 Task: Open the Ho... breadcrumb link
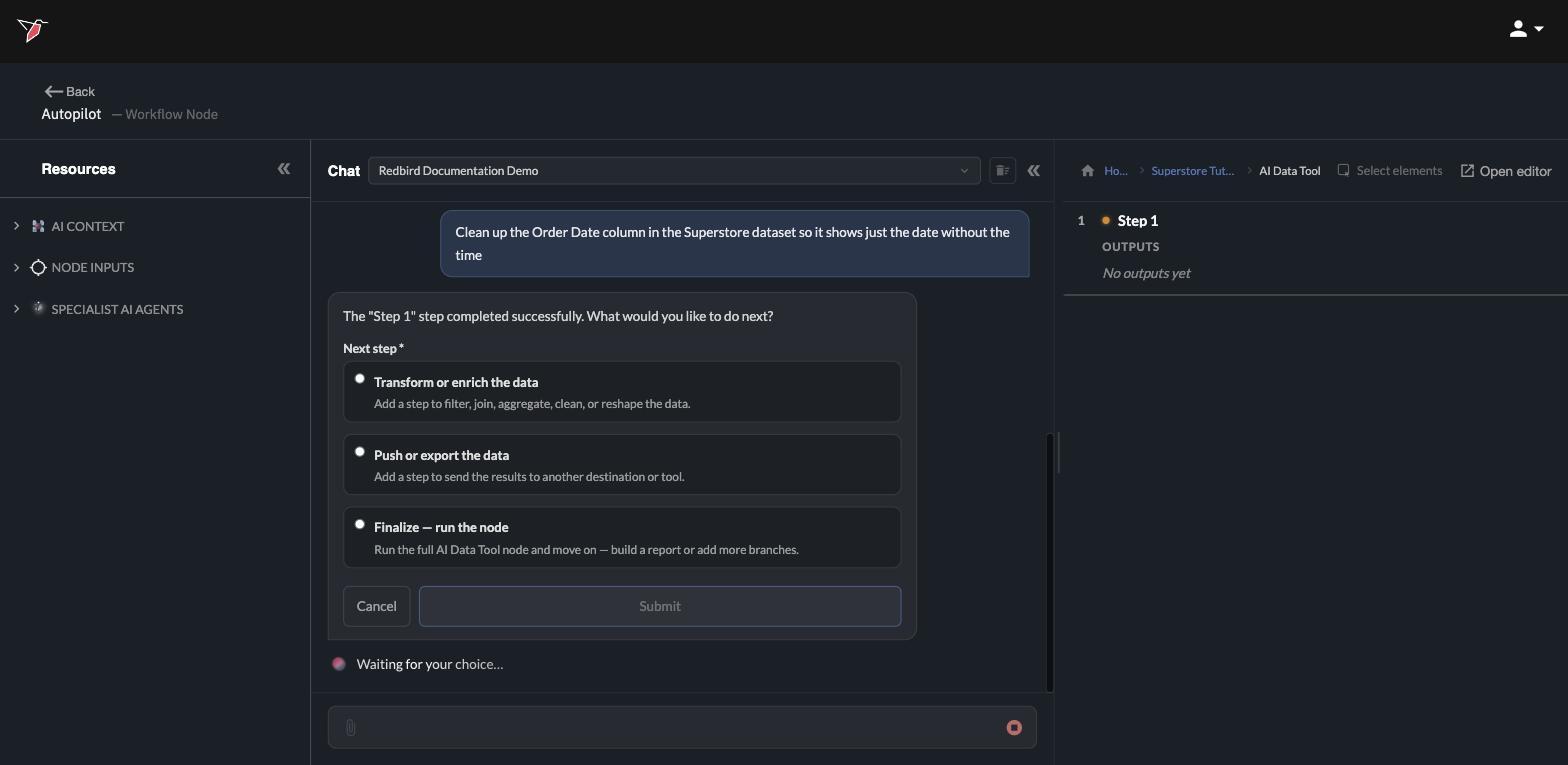point(1116,171)
